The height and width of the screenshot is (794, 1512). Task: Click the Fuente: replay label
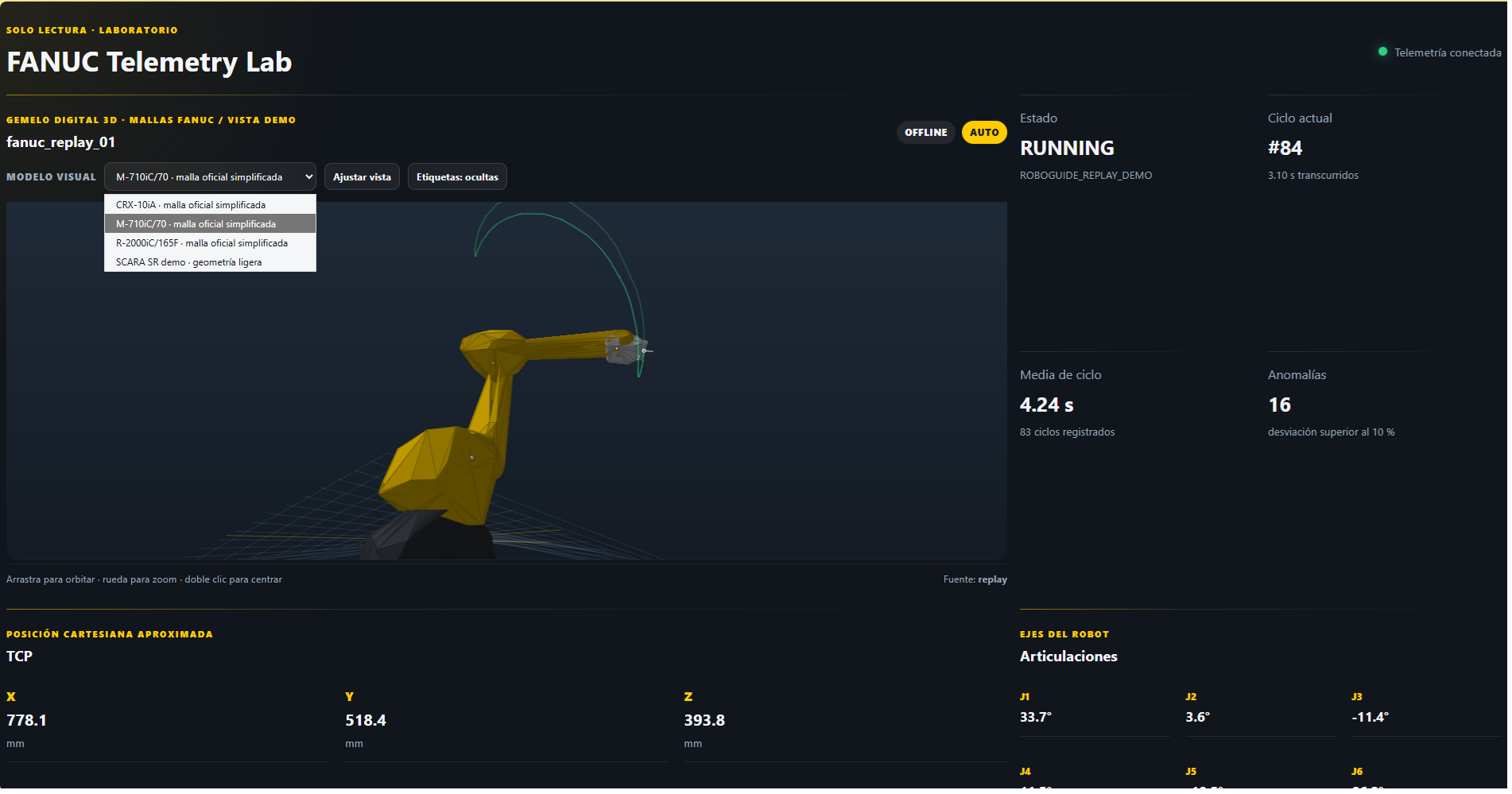975,579
